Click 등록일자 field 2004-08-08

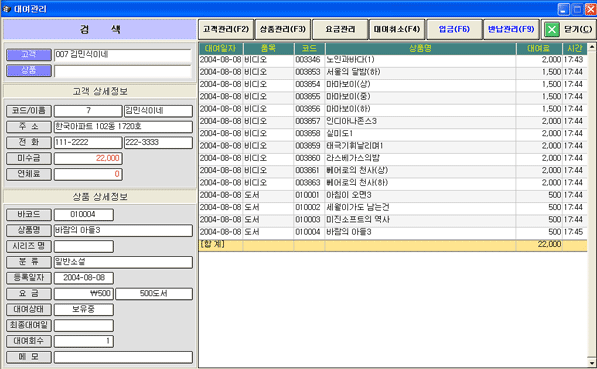pos(84,278)
